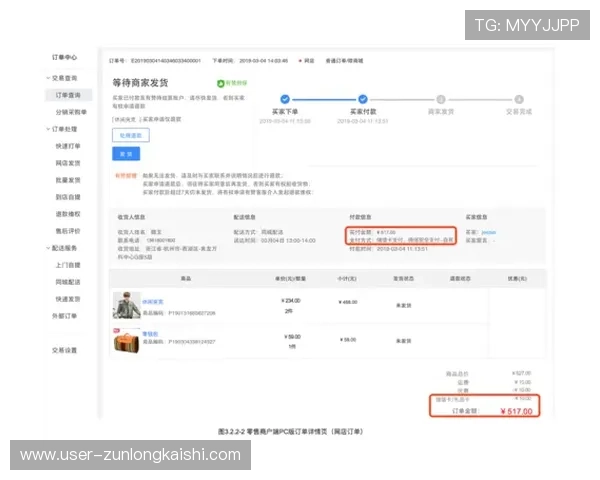This screenshot has height=480, width=600.
Task: Open 售后评价 in the sidebar
Action: [68, 231]
